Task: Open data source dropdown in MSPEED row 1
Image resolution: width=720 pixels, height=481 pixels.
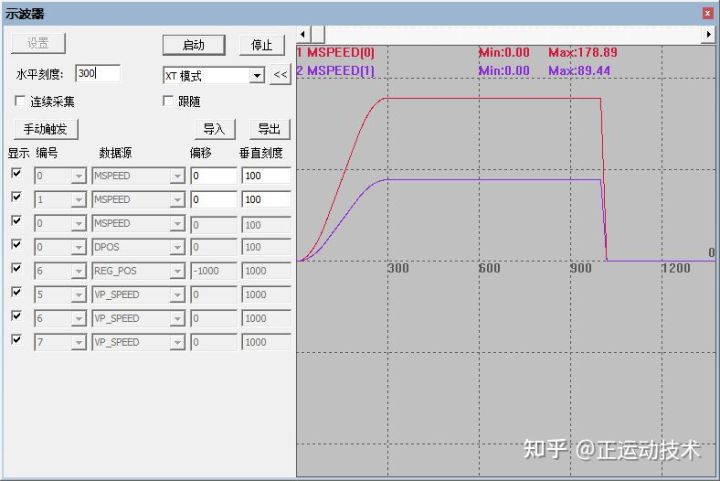Action: pos(177,200)
